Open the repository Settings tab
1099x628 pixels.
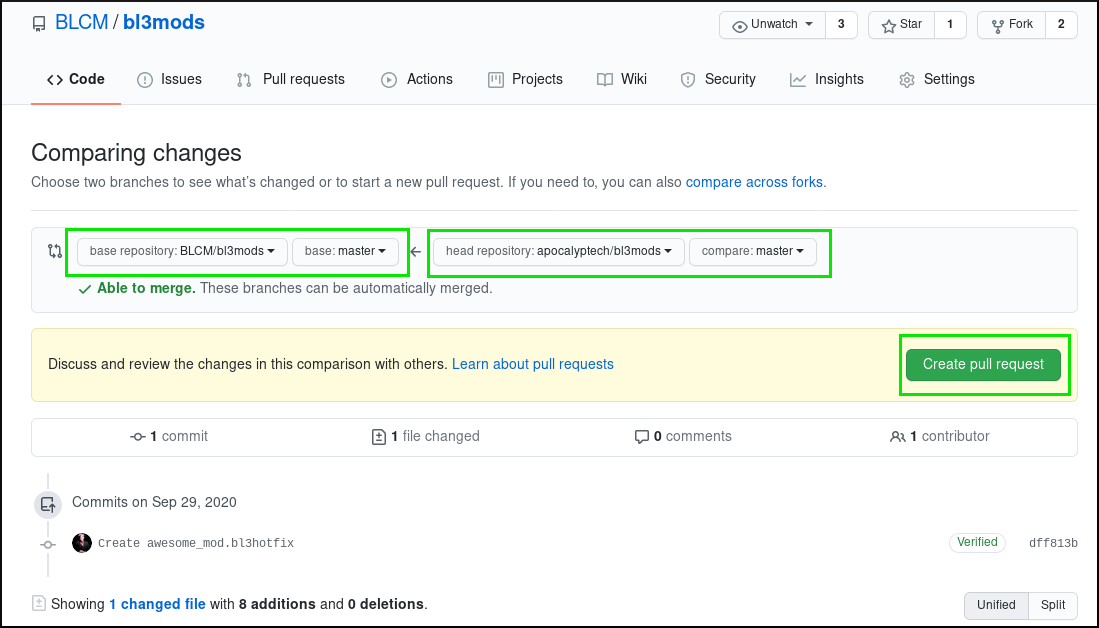(x=936, y=79)
